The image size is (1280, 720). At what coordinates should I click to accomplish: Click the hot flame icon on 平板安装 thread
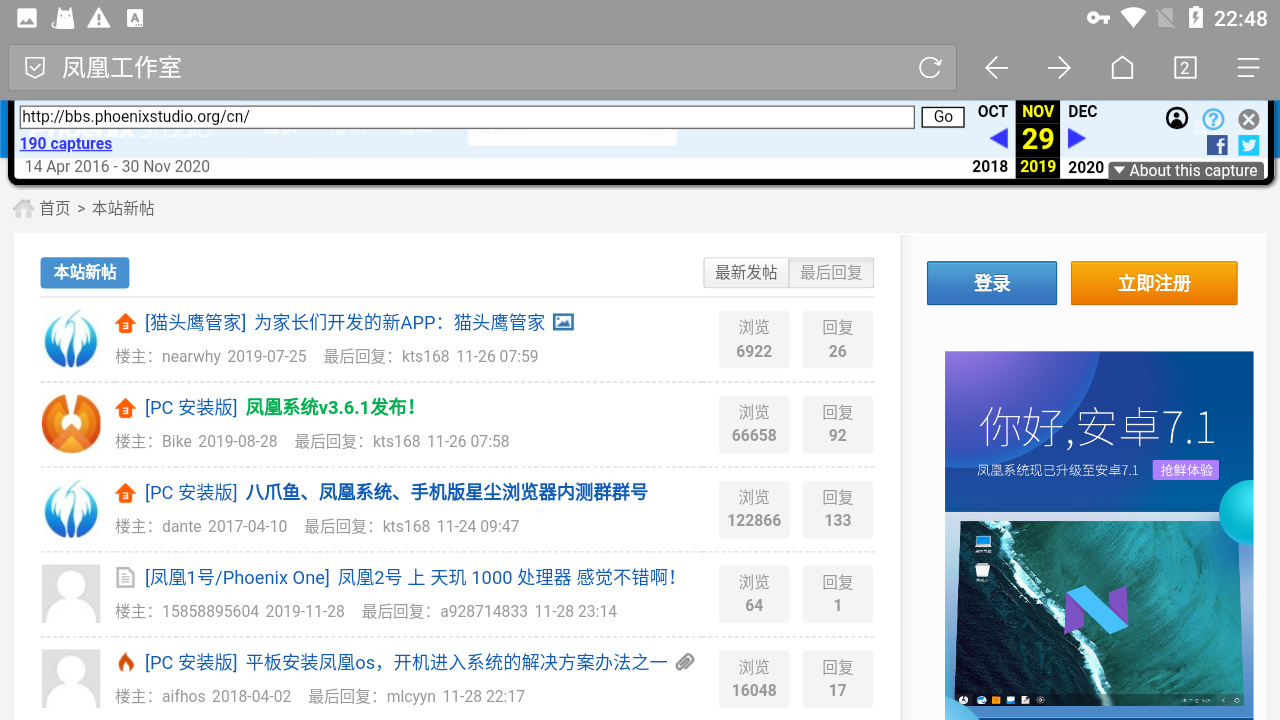pyautogui.click(x=125, y=662)
